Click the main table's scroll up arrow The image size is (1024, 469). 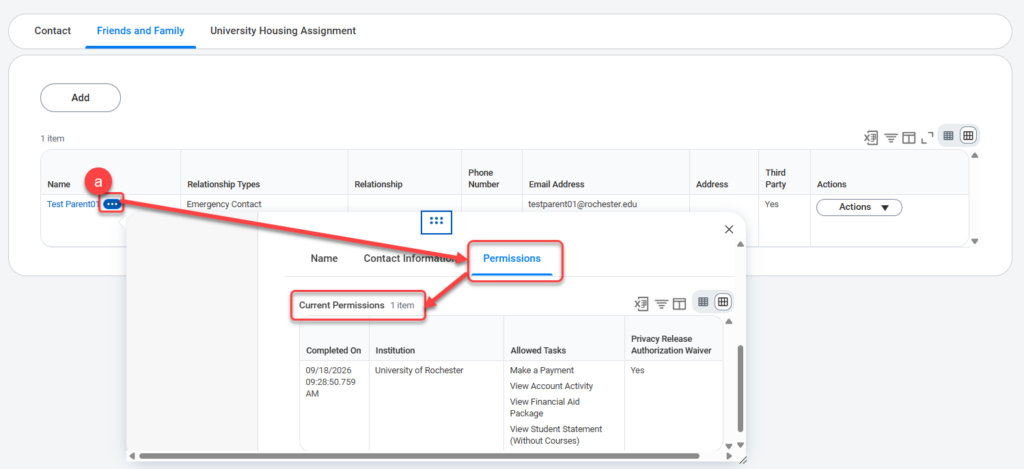point(975,155)
